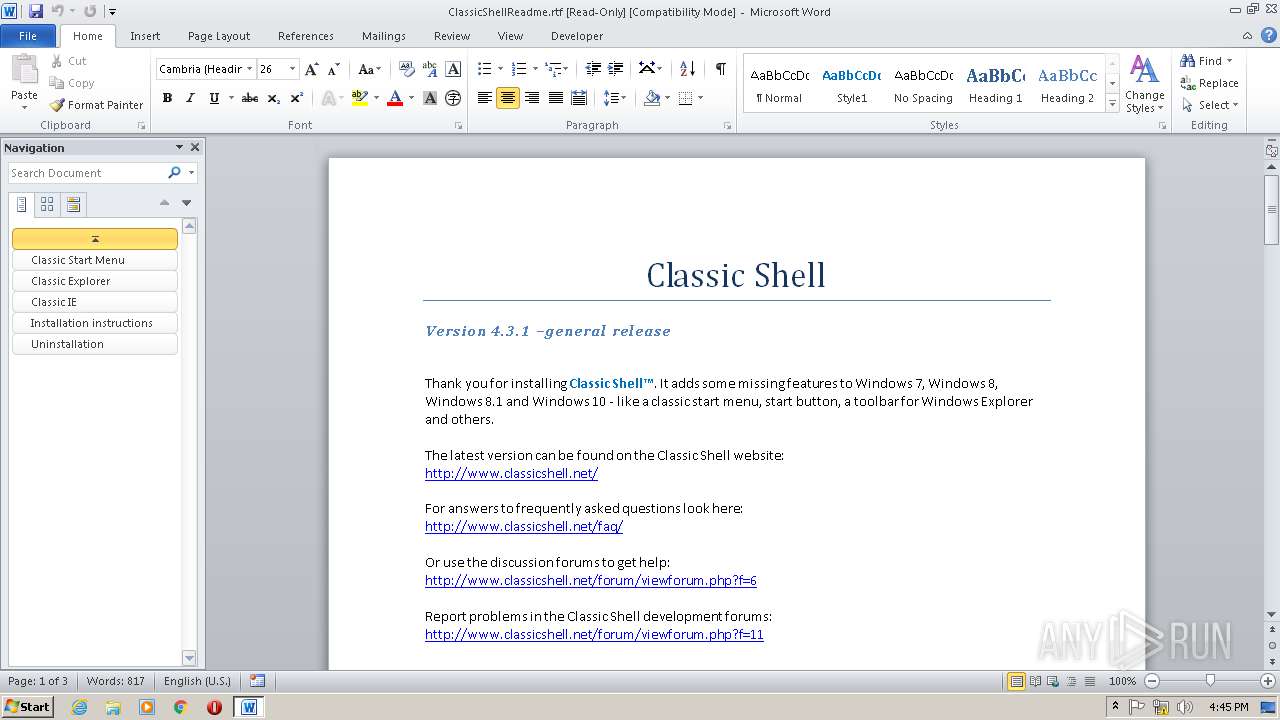This screenshot has width=1280, height=720.
Task: Click Multilevel List icon
Action: coord(553,69)
